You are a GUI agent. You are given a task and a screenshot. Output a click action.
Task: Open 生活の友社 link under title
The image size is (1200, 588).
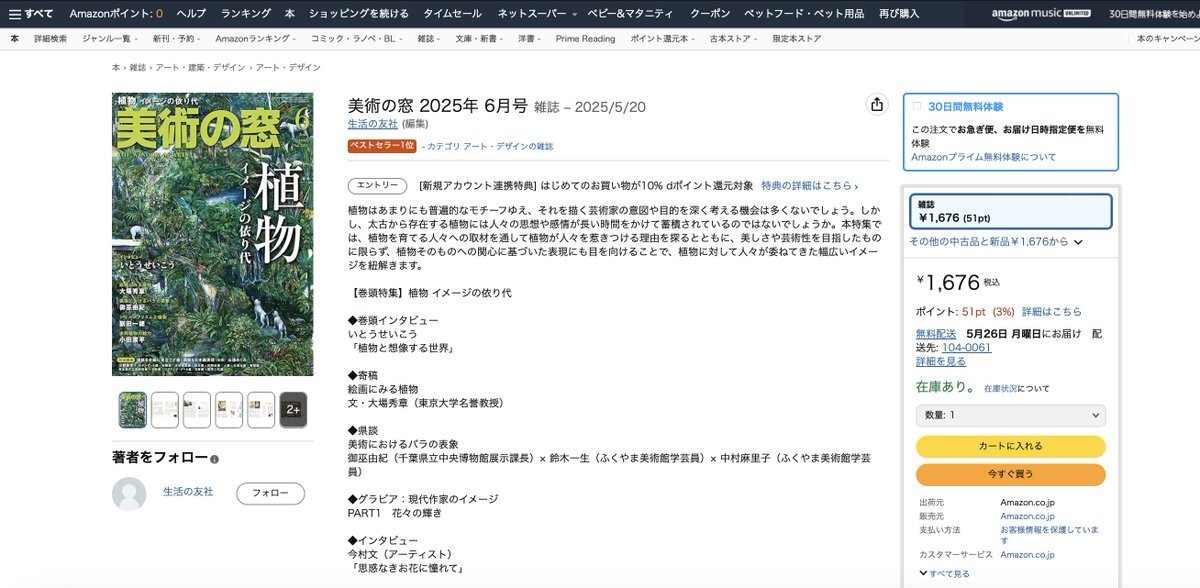(x=373, y=124)
